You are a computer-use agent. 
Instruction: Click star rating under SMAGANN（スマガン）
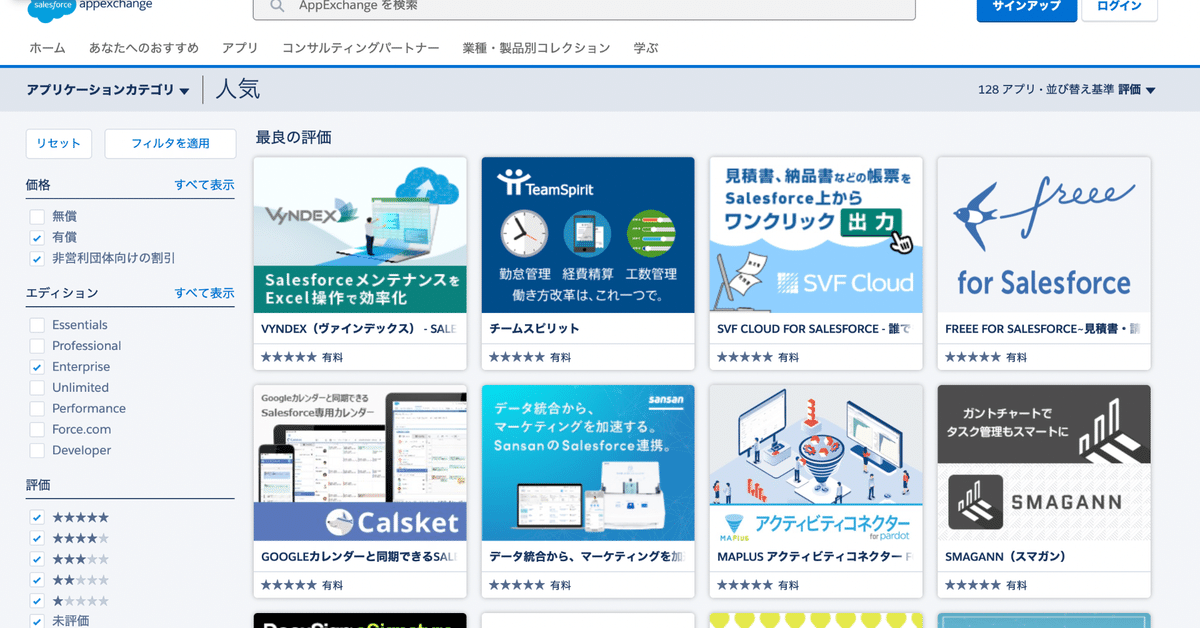[x=973, y=585]
